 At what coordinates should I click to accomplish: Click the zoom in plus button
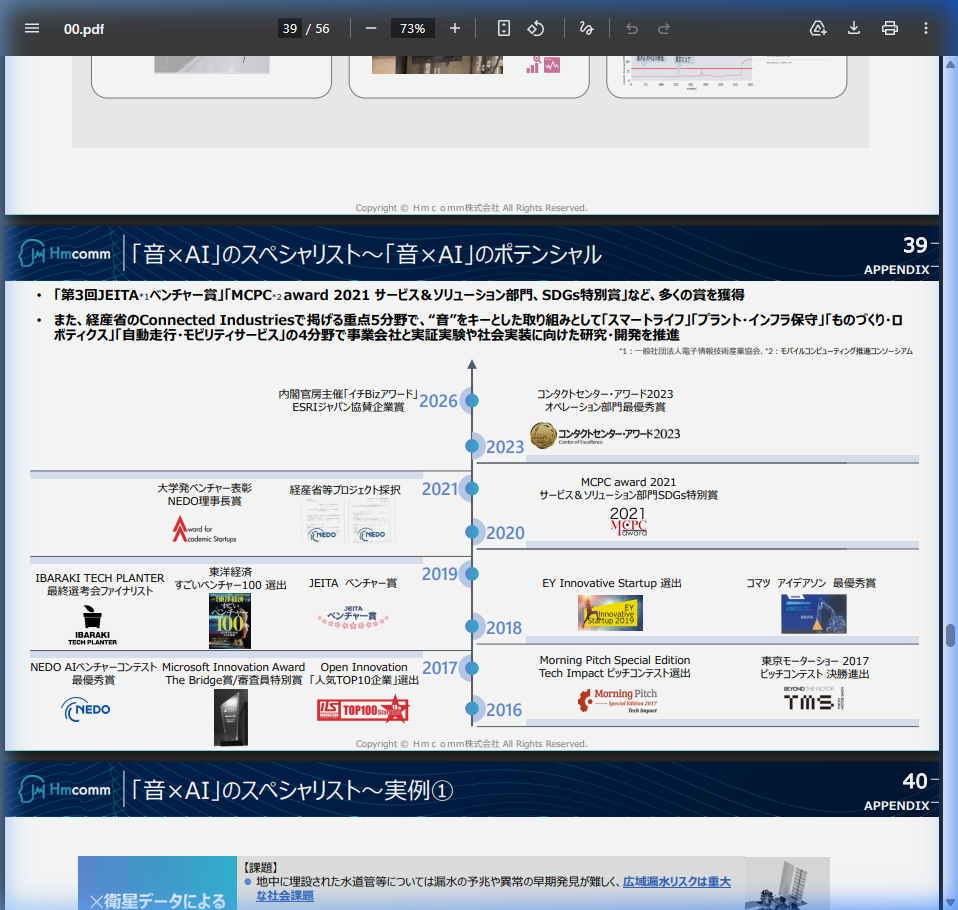[x=455, y=28]
